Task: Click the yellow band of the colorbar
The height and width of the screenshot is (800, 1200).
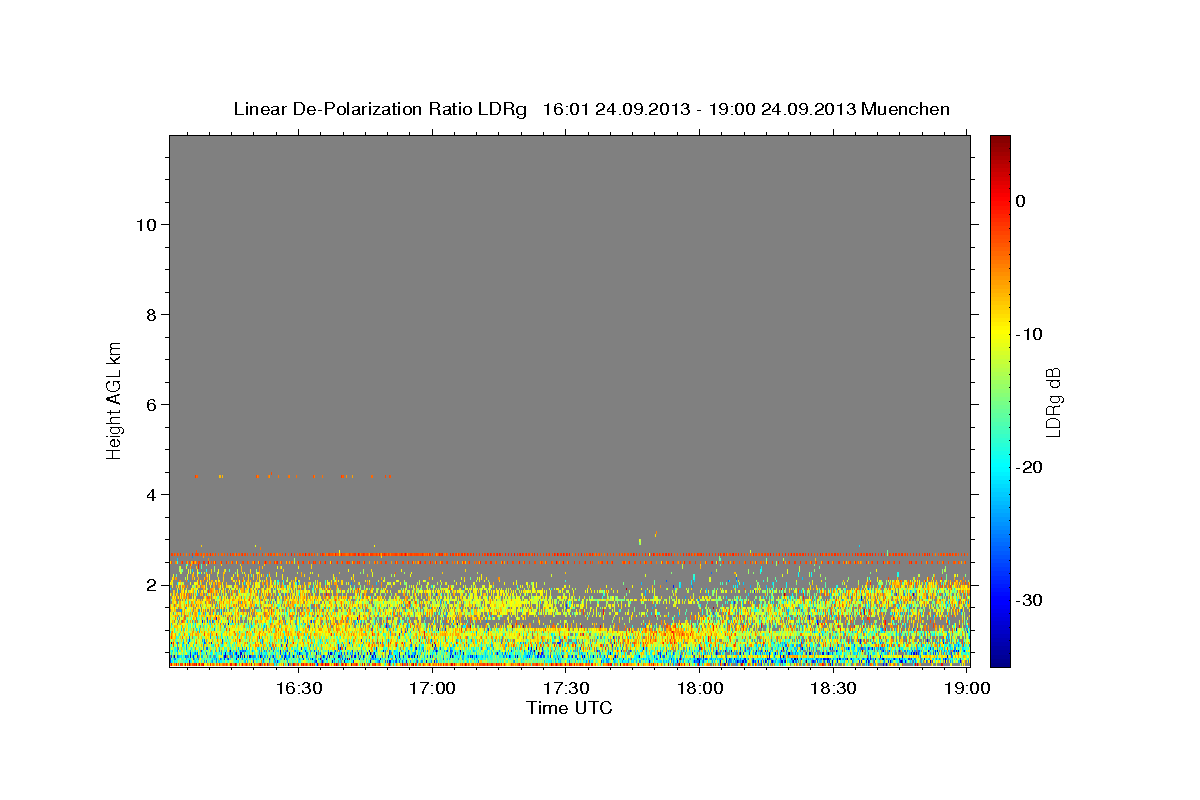Action: tap(1000, 334)
